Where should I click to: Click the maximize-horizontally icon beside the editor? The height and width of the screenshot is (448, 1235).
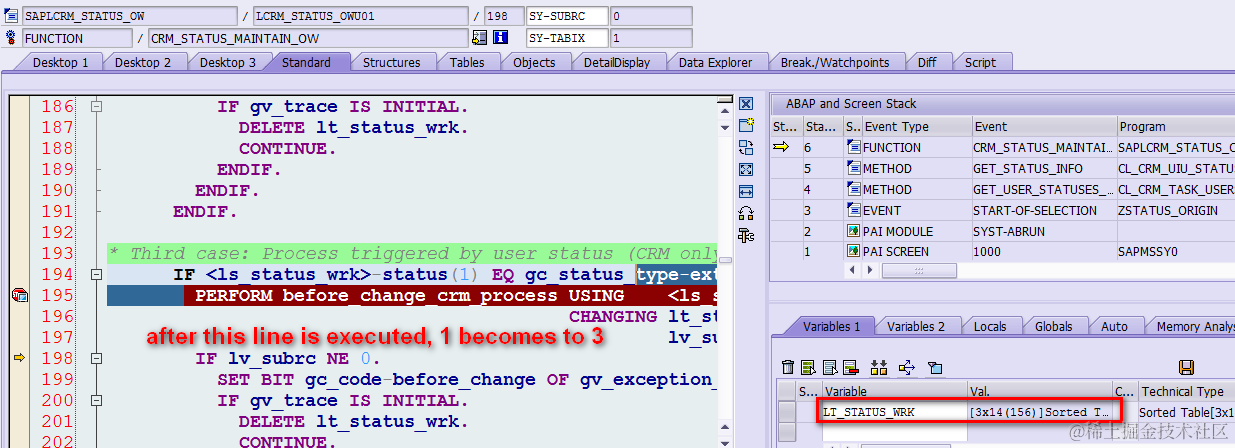pyautogui.click(x=745, y=191)
